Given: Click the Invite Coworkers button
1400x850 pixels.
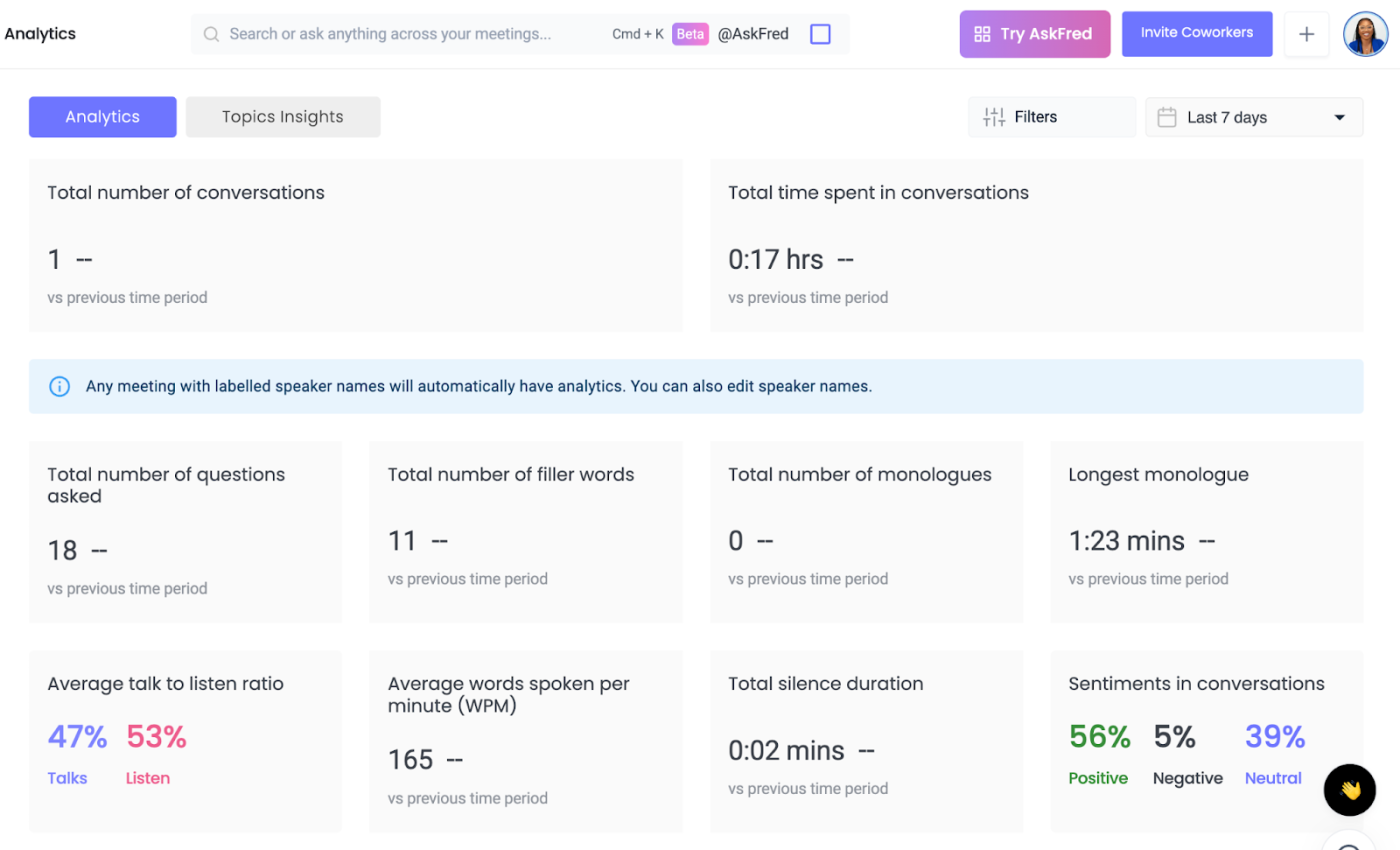Looking at the screenshot, I should point(1197,34).
